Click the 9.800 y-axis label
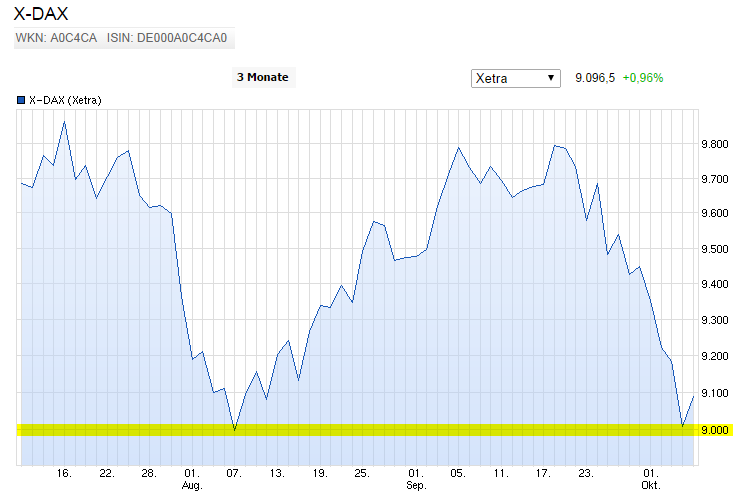The height and width of the screenshot is (500, 740). coord(715,144)
